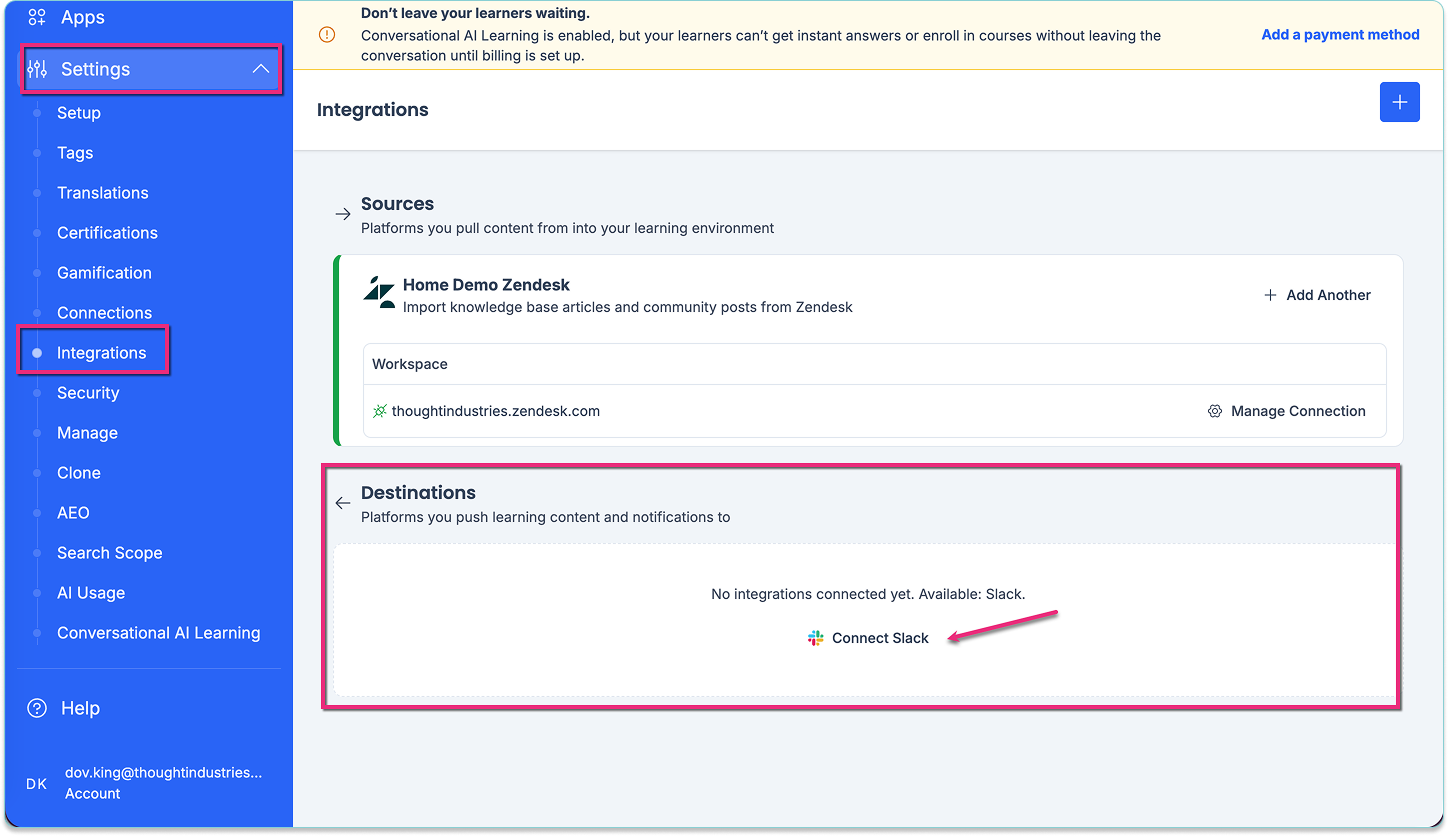
Task: Open Conversational AI Learning settings
Action: coord(158,633)
